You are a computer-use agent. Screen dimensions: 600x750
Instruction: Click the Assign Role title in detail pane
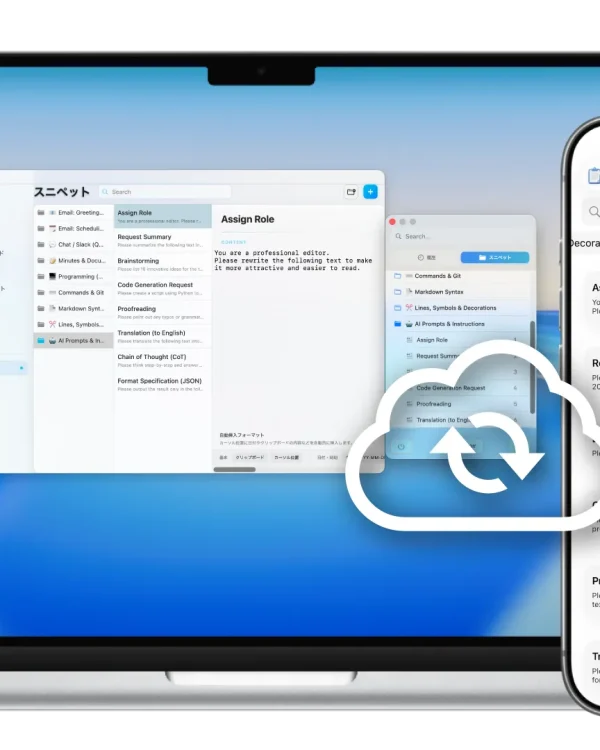[x=247, y=220]
